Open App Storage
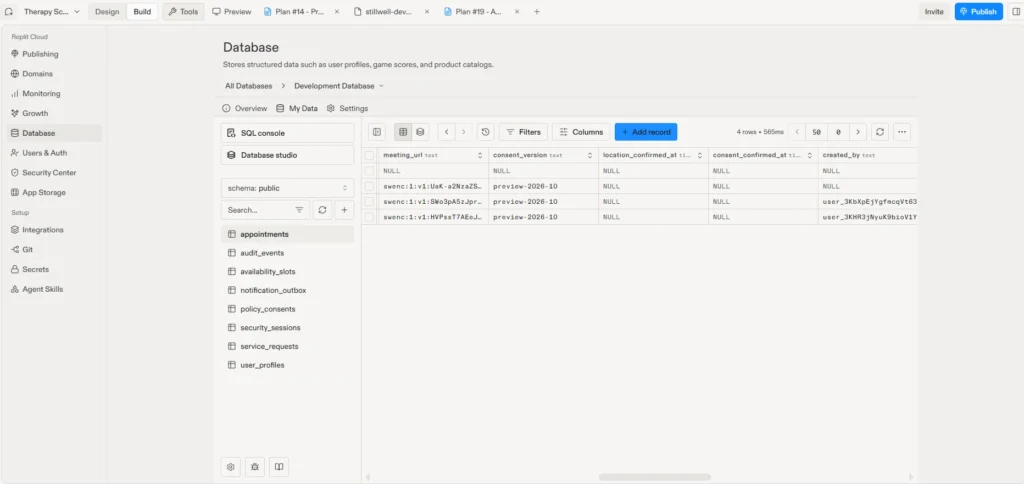1024x484 pixels. point(52,193)
